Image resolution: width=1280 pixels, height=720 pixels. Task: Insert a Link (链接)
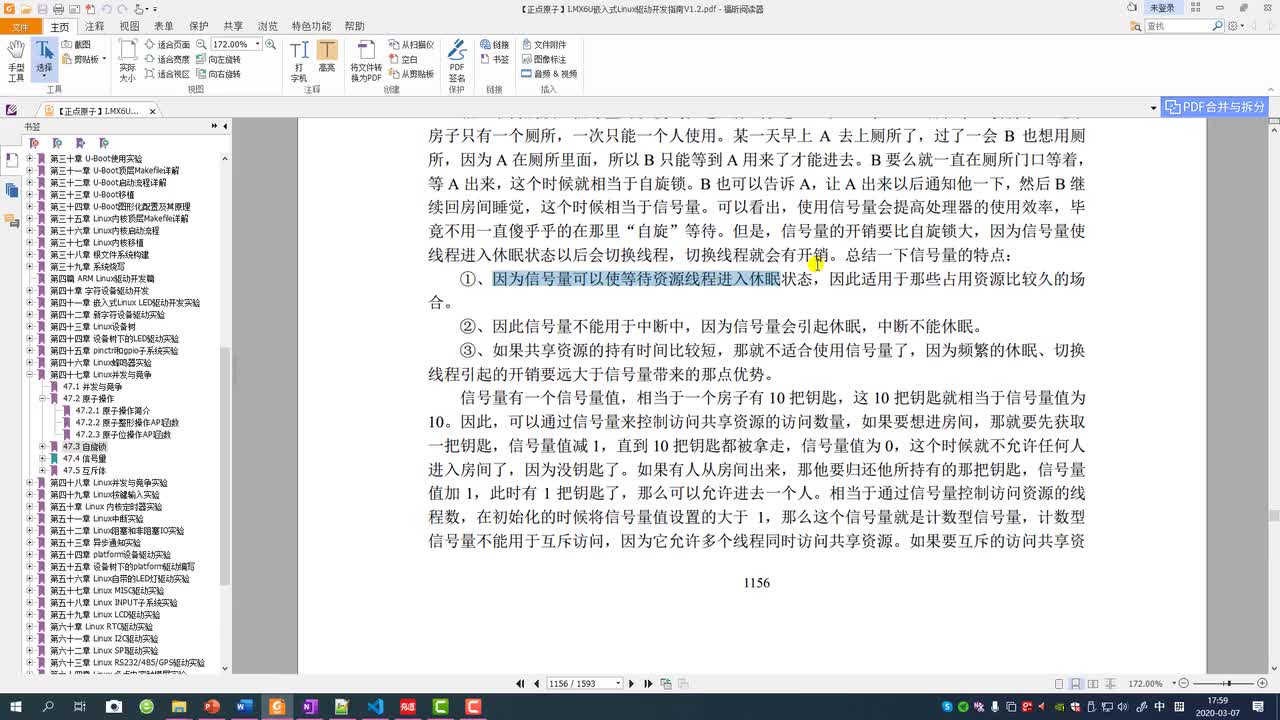[494, 45]
